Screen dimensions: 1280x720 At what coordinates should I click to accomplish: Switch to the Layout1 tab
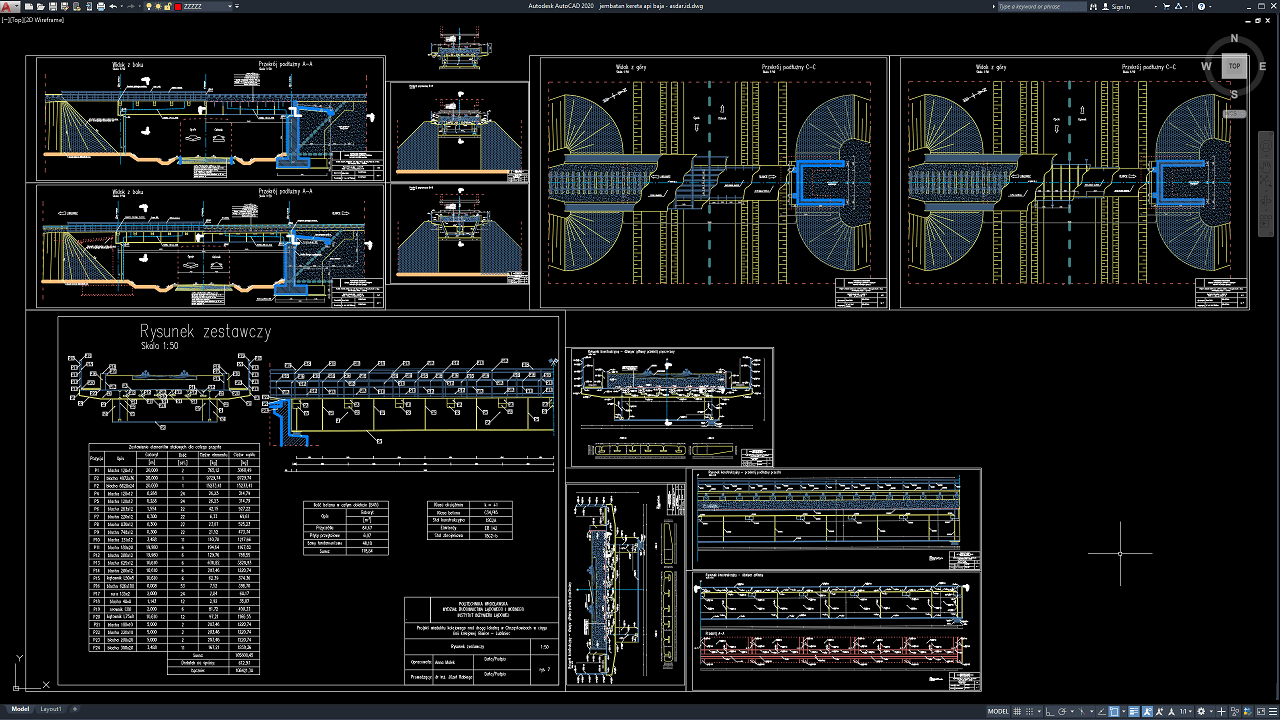50,709
